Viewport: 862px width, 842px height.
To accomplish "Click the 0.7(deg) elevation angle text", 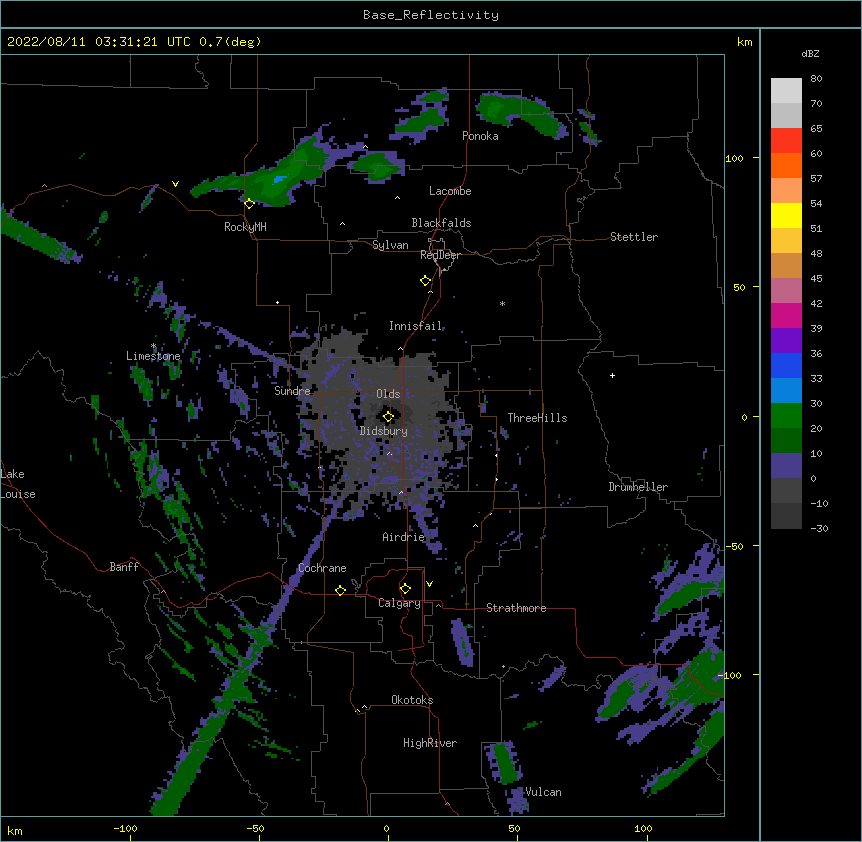I will point(230,42).
